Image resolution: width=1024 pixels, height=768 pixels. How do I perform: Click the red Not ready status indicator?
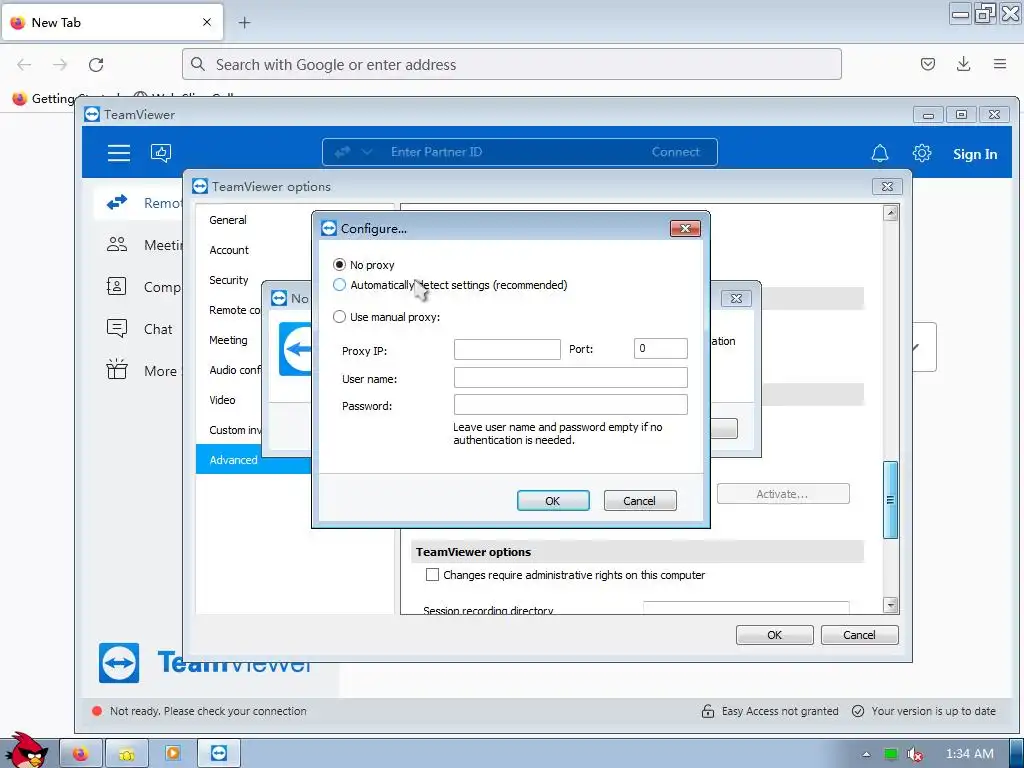[97, 711]
